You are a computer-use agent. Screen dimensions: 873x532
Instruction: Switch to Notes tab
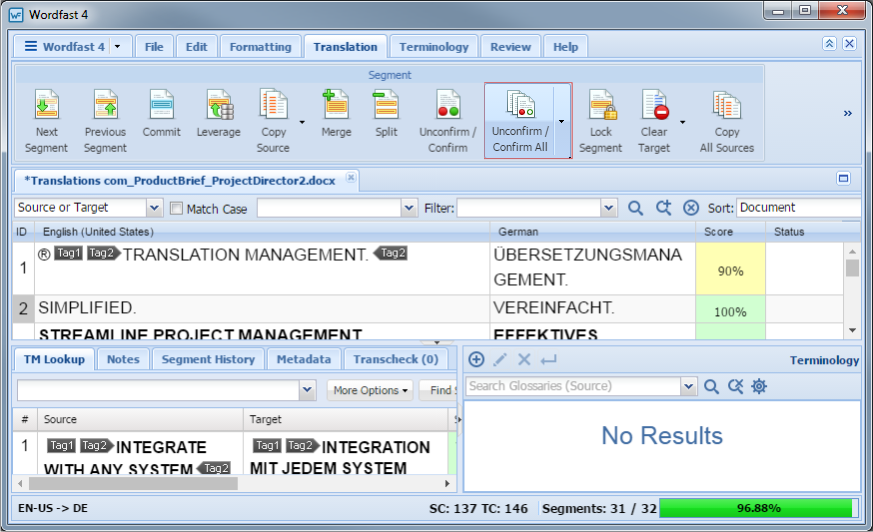(x=123, y=359)
